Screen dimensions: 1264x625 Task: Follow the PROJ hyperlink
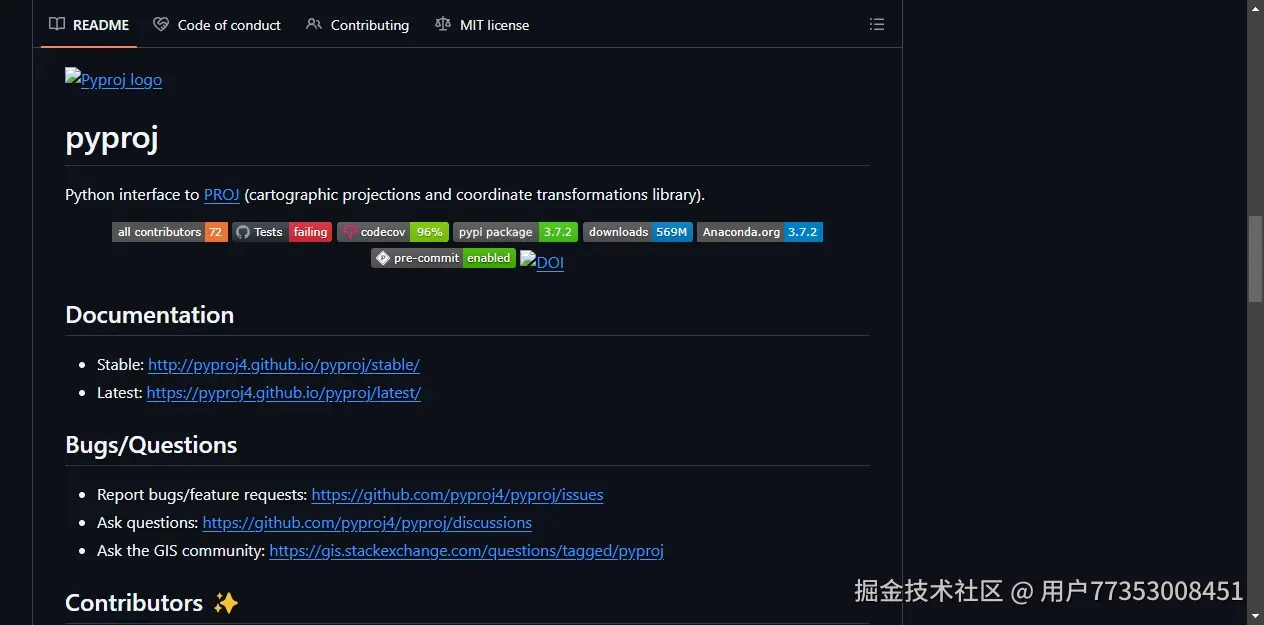(x=221, y=195)
